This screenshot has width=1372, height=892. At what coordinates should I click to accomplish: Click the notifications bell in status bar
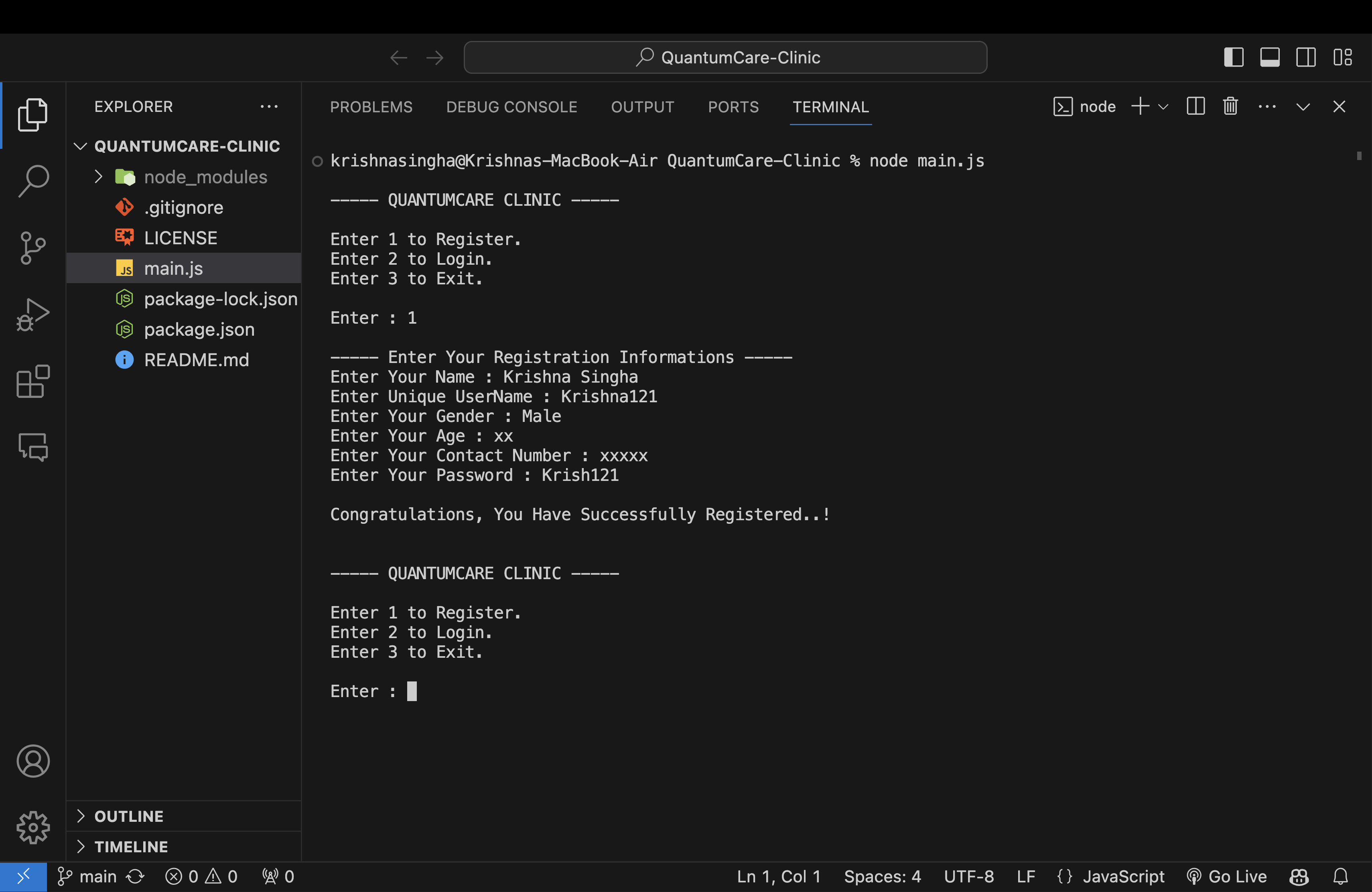[1340, 876]
